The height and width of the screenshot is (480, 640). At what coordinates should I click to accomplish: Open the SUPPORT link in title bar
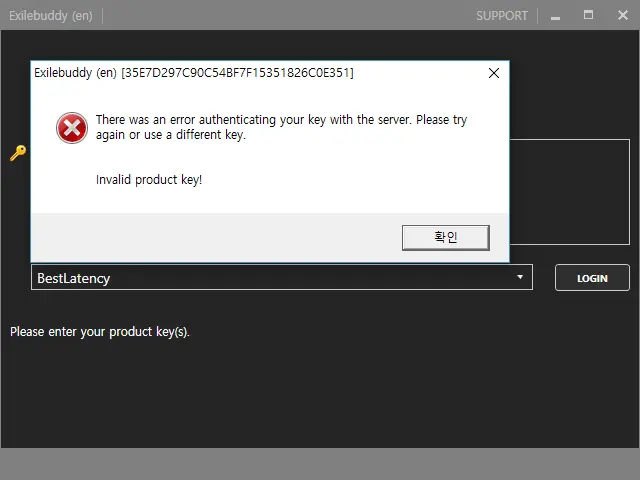point(502,16)
